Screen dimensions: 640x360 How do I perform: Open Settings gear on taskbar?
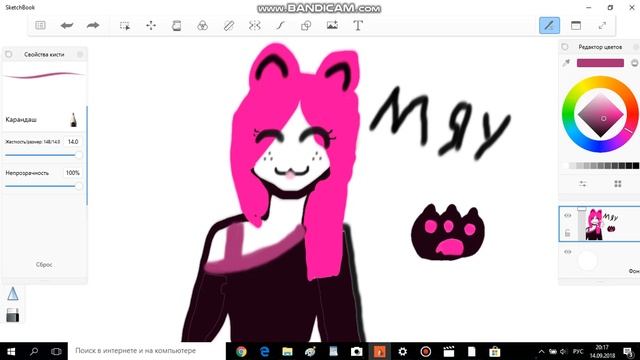[x=402, y=351]
